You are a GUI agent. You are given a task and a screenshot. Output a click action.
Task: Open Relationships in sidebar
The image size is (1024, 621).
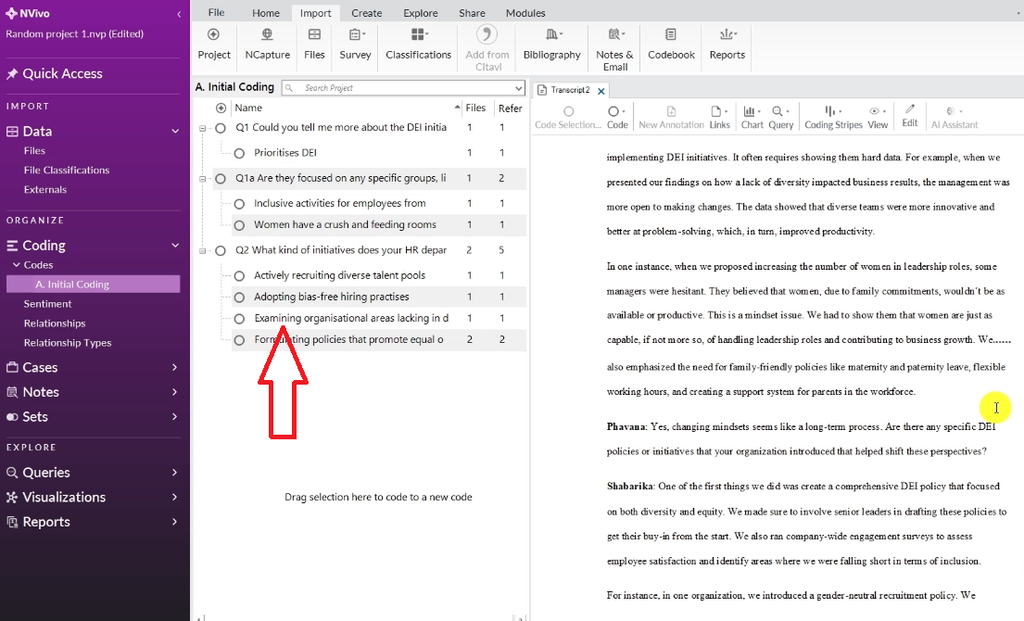coord(55,324)
